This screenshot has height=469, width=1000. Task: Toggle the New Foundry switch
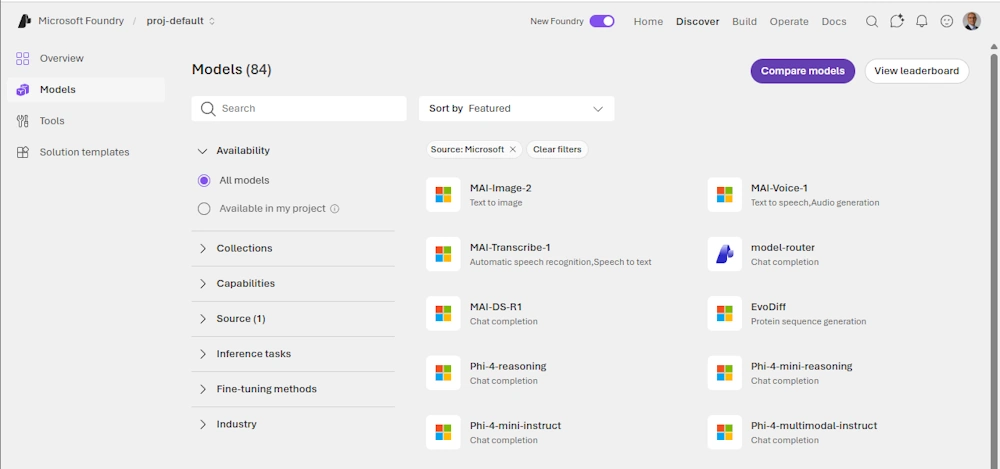(602, 21)
